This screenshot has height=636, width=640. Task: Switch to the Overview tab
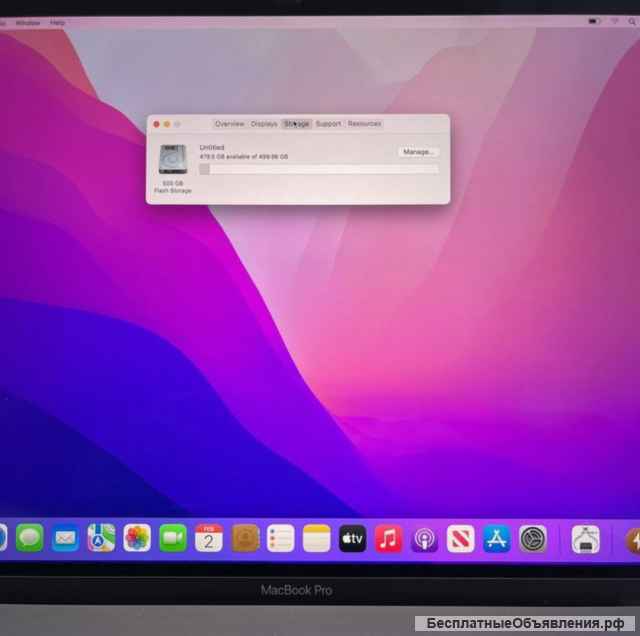[229, 124]
